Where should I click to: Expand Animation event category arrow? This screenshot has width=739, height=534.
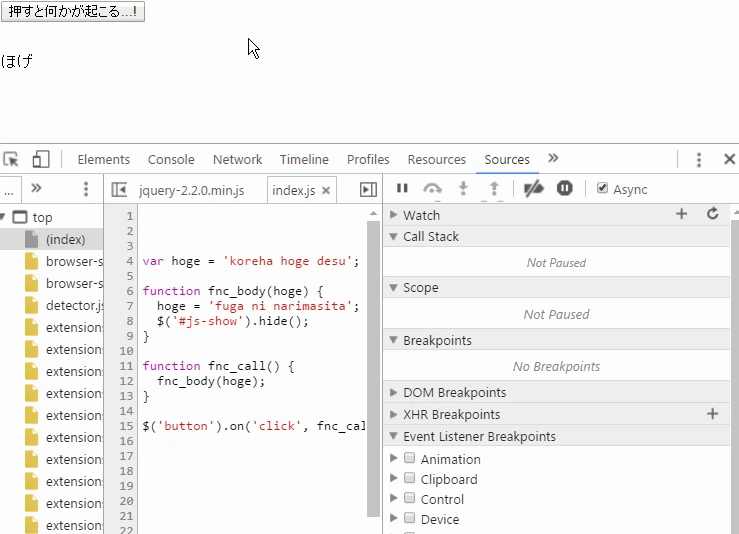point(394,458)
